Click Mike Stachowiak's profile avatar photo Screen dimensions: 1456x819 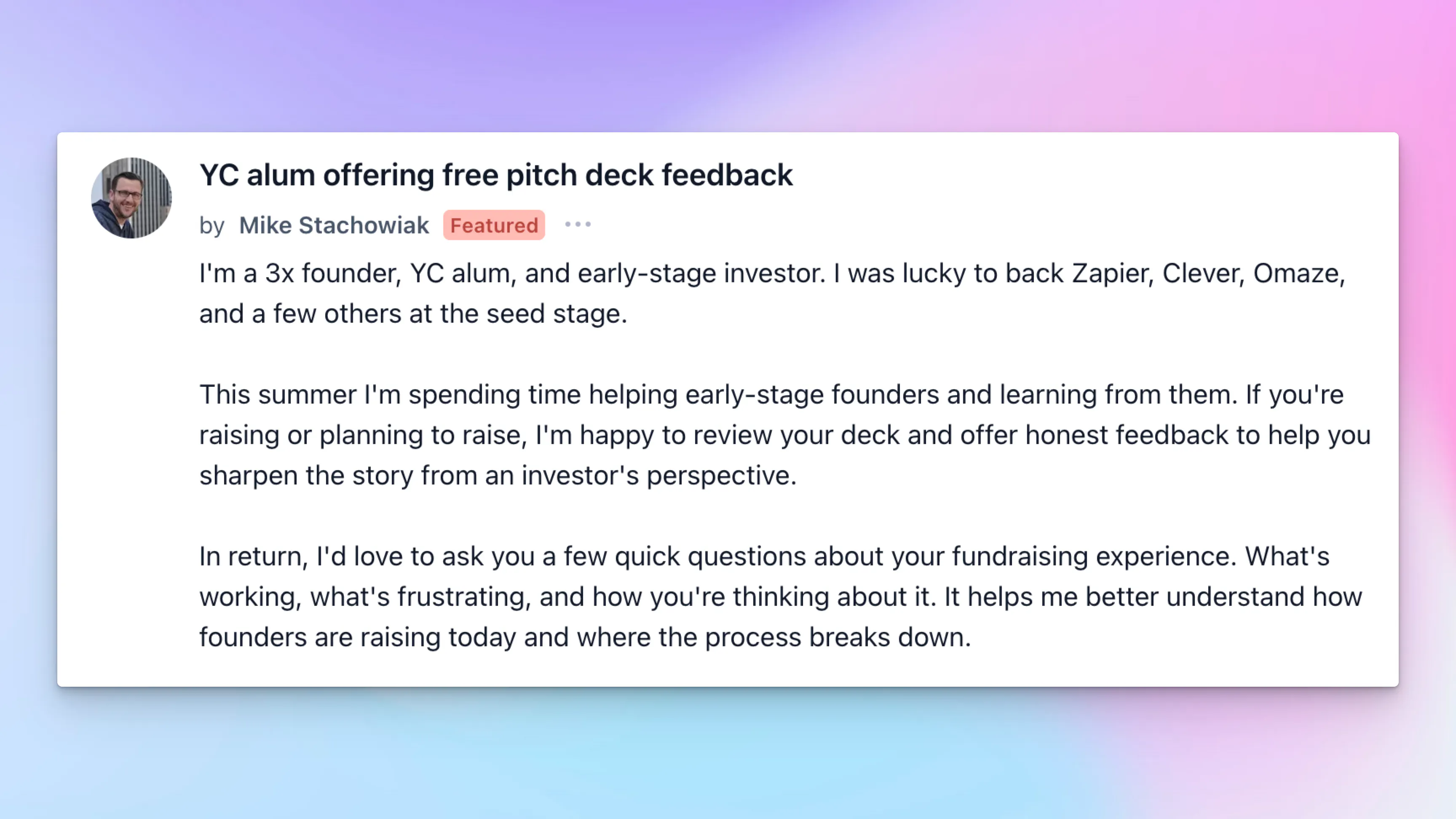coord(131,198)
